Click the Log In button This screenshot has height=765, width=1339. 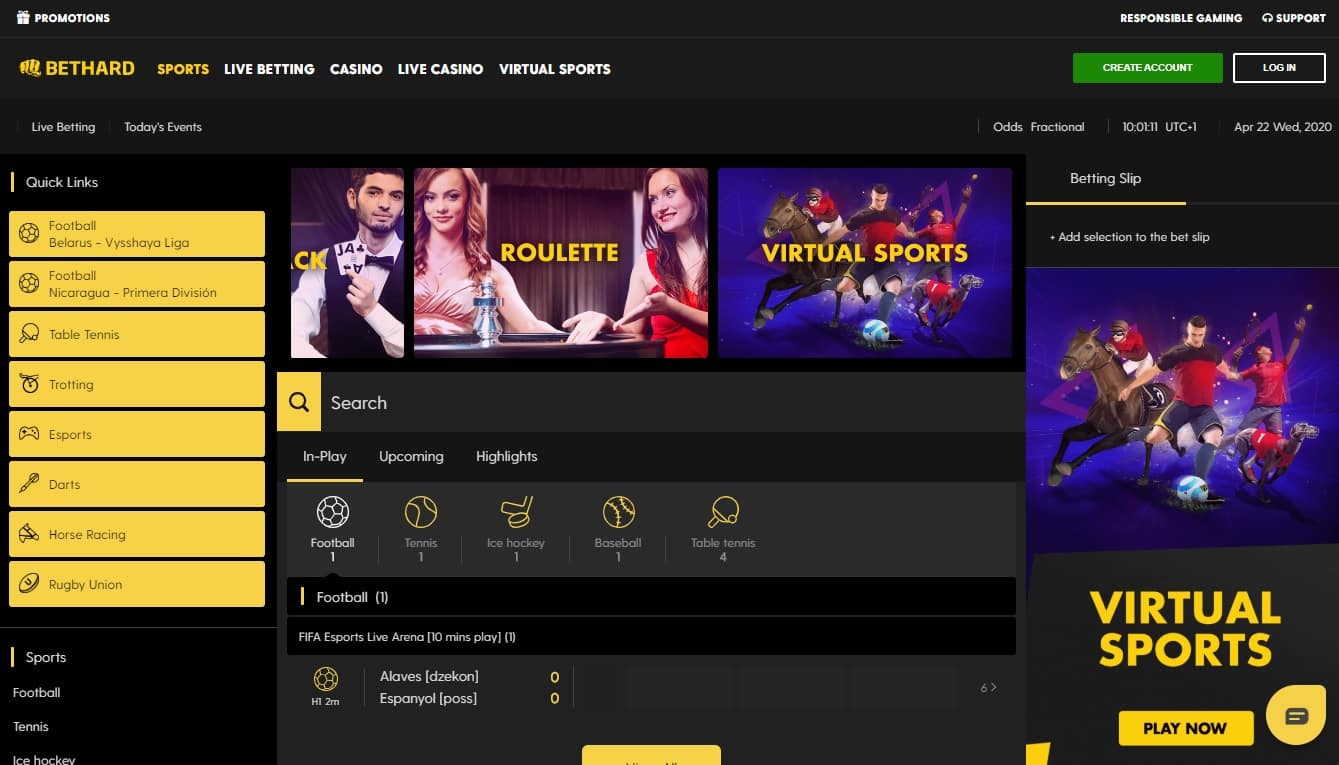click(x=1279, y=68)
